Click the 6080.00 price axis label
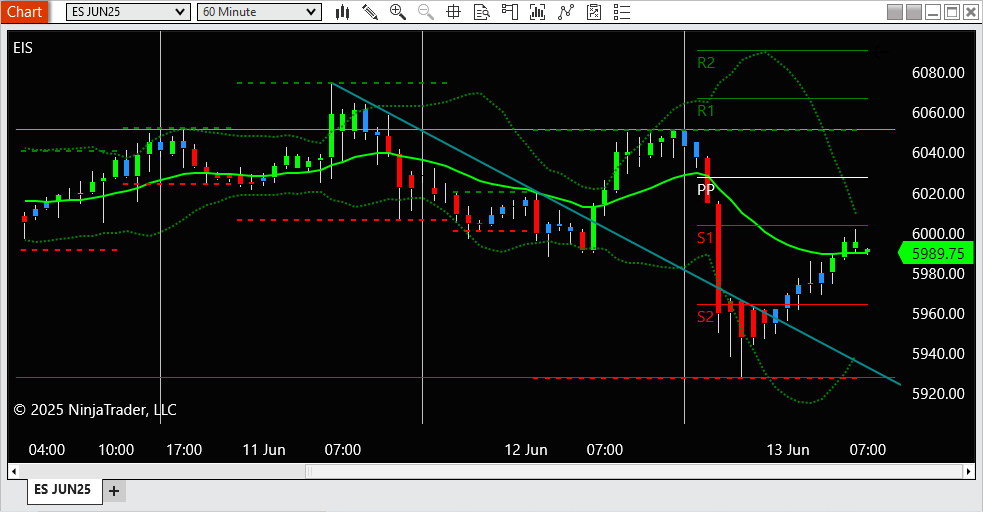 point(938,73)
